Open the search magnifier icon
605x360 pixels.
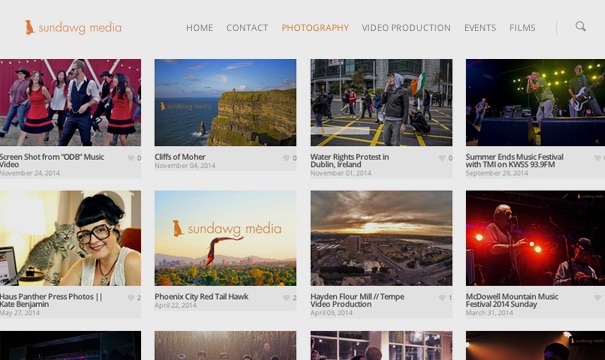[x=580, y=26]
